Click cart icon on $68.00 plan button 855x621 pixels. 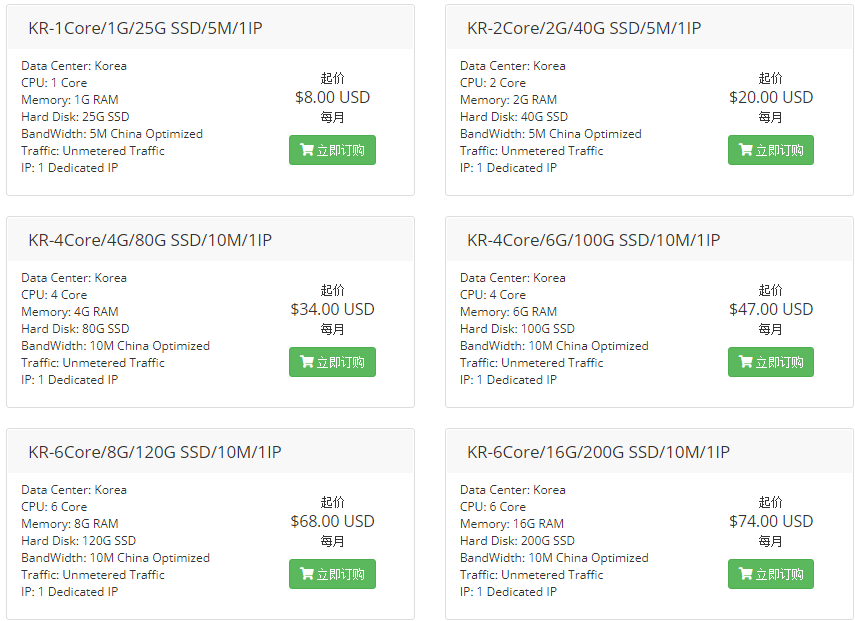click(307, 574)
